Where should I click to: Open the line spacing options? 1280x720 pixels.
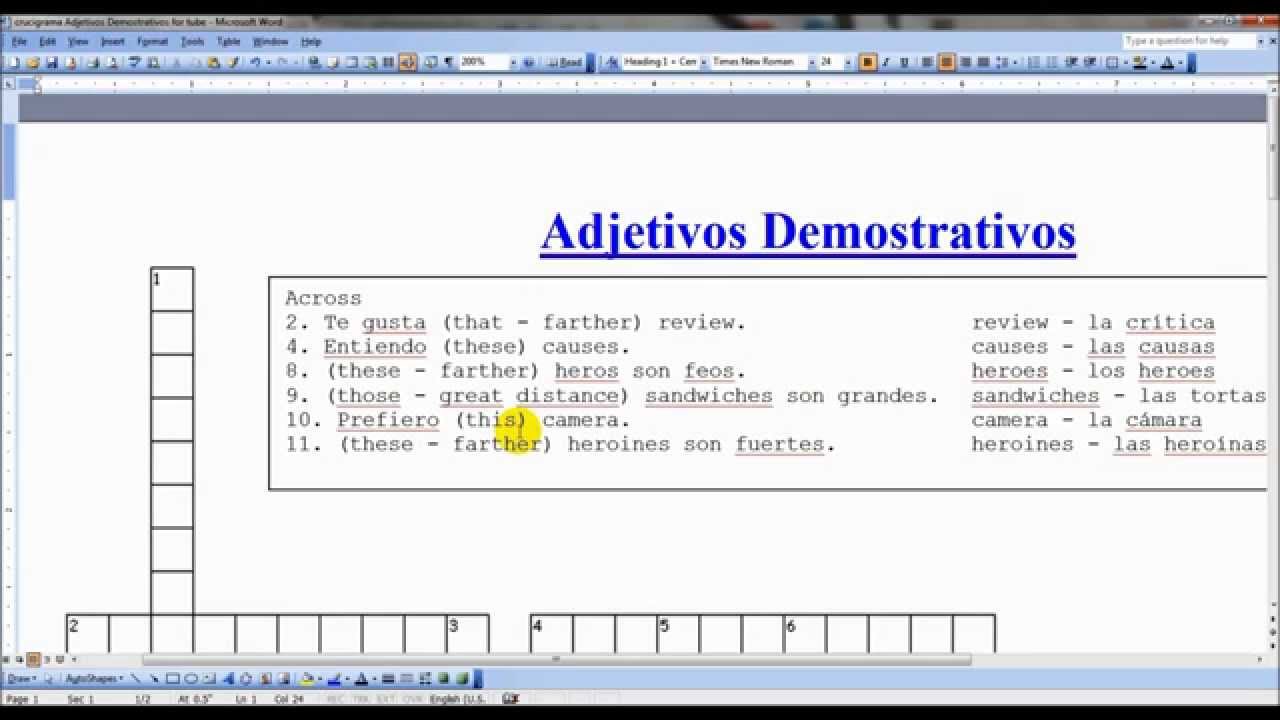pos(1003,62)
